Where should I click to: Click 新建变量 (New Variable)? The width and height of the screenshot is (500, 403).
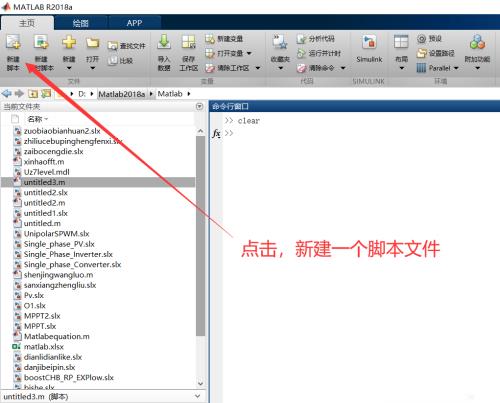click(x=224, y=39)
